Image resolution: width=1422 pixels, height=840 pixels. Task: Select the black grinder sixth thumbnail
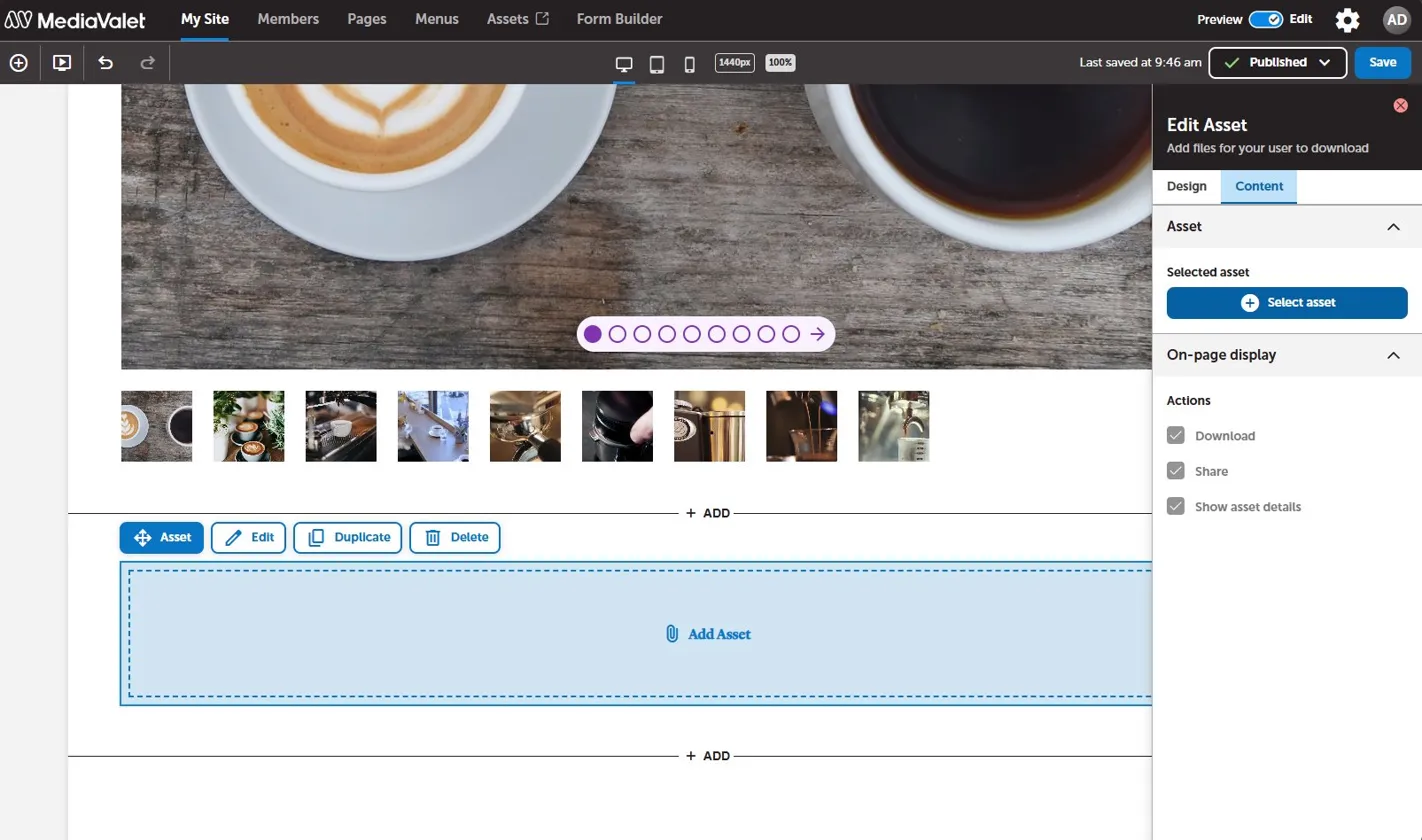tap(617, 426)
